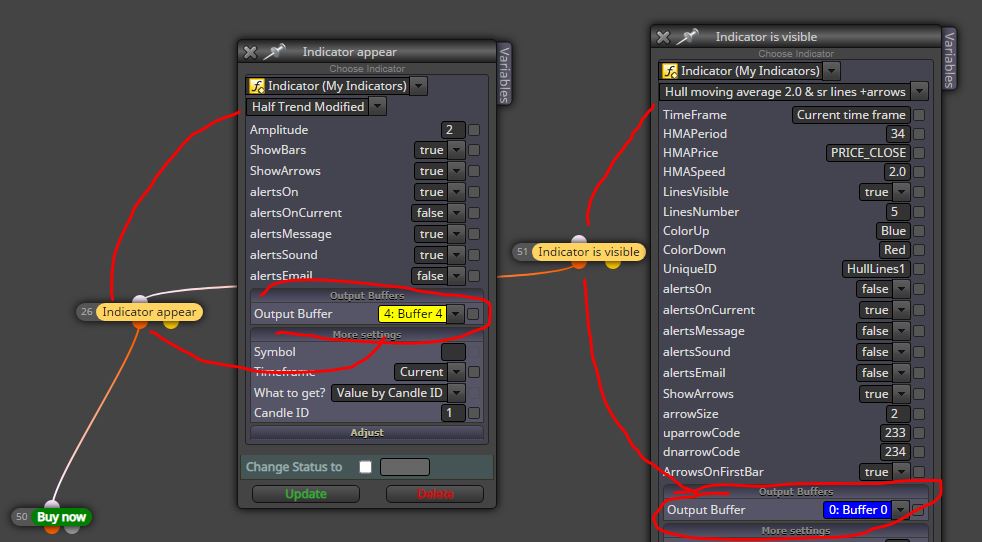The image size is (982, 542).
Task: Edit the Amplitude value field
Action: [x=453, y=130]
